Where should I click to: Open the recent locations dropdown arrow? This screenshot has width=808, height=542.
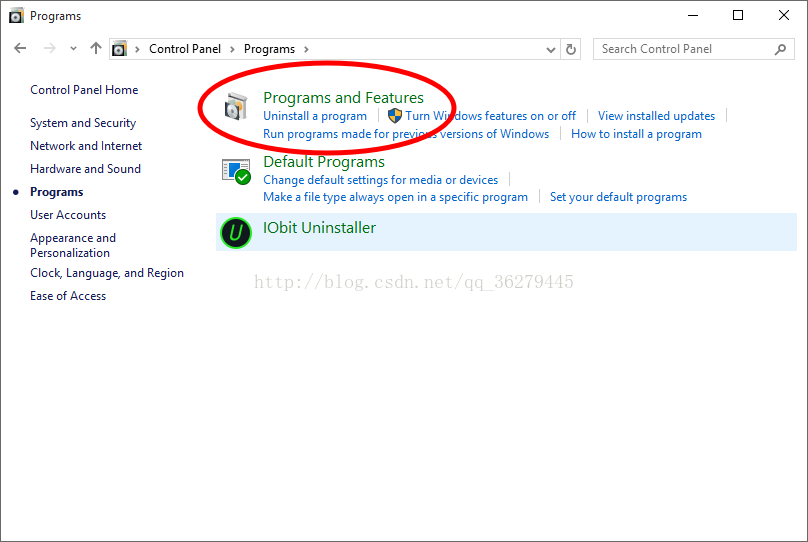pos(73,48)
